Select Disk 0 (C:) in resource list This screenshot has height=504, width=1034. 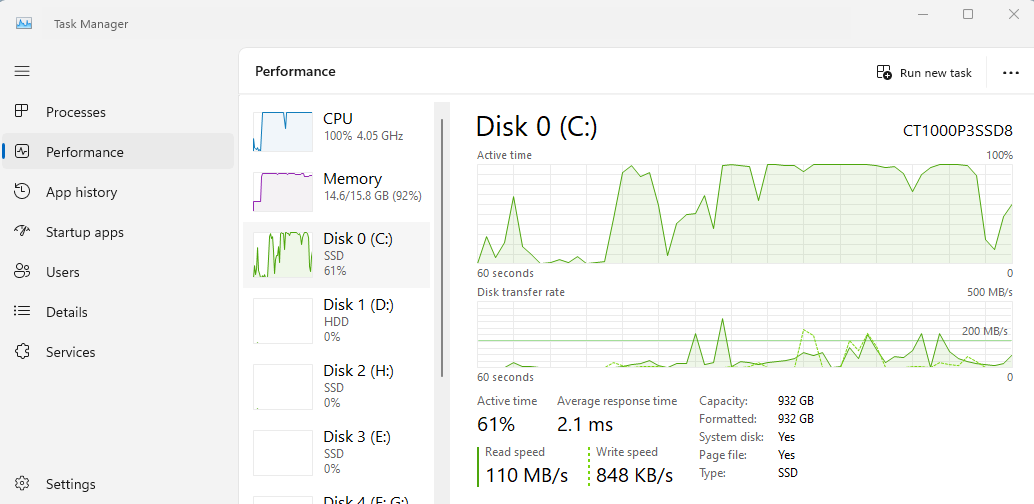pyautogui.click(x=336, y=254)
